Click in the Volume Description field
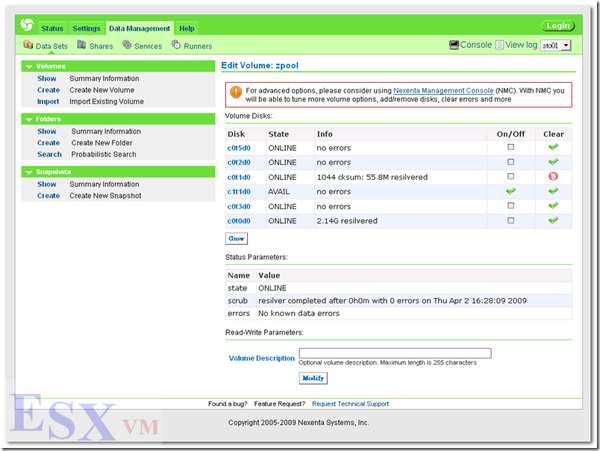 click(x=395, y=353)
